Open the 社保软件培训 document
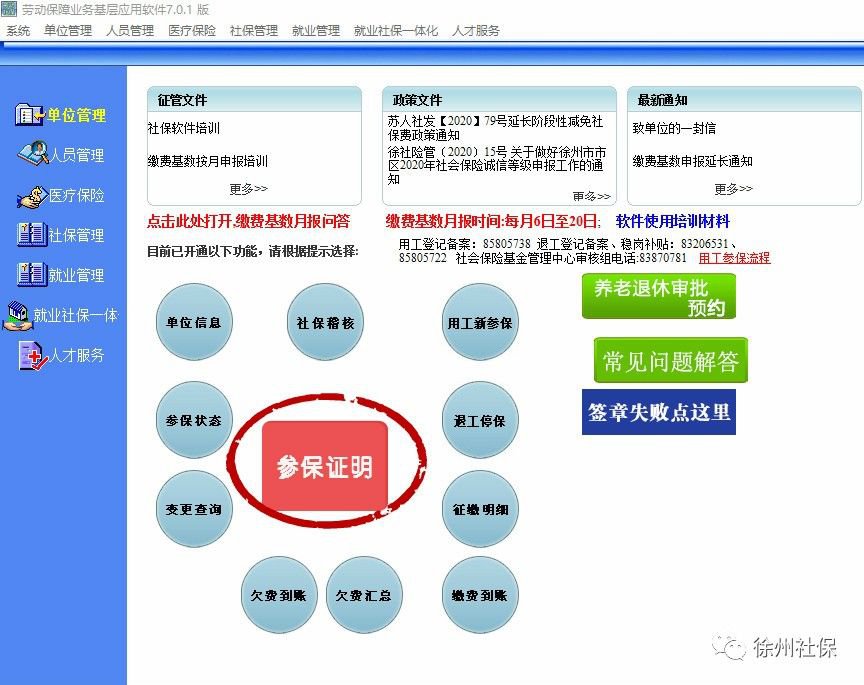This screenshot has width=864, height=685. click(184, 128)
